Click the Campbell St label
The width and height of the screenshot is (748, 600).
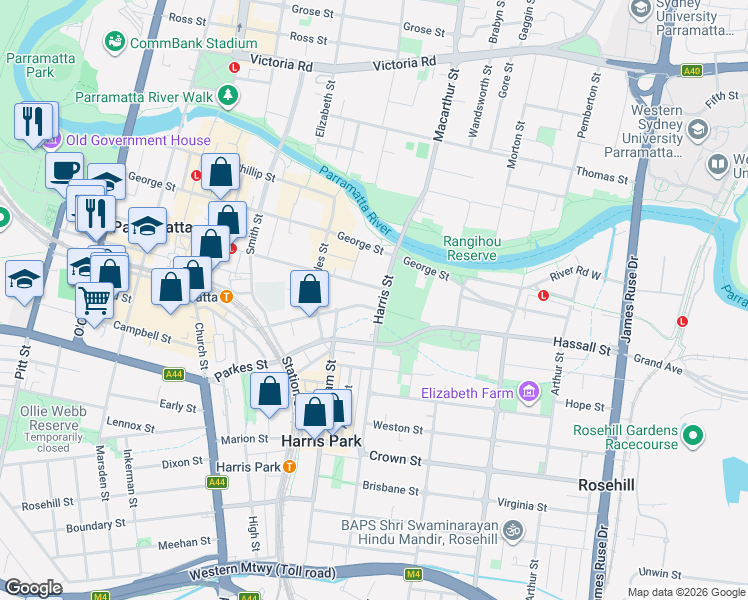pyautogui.click(x=142, y=332)
